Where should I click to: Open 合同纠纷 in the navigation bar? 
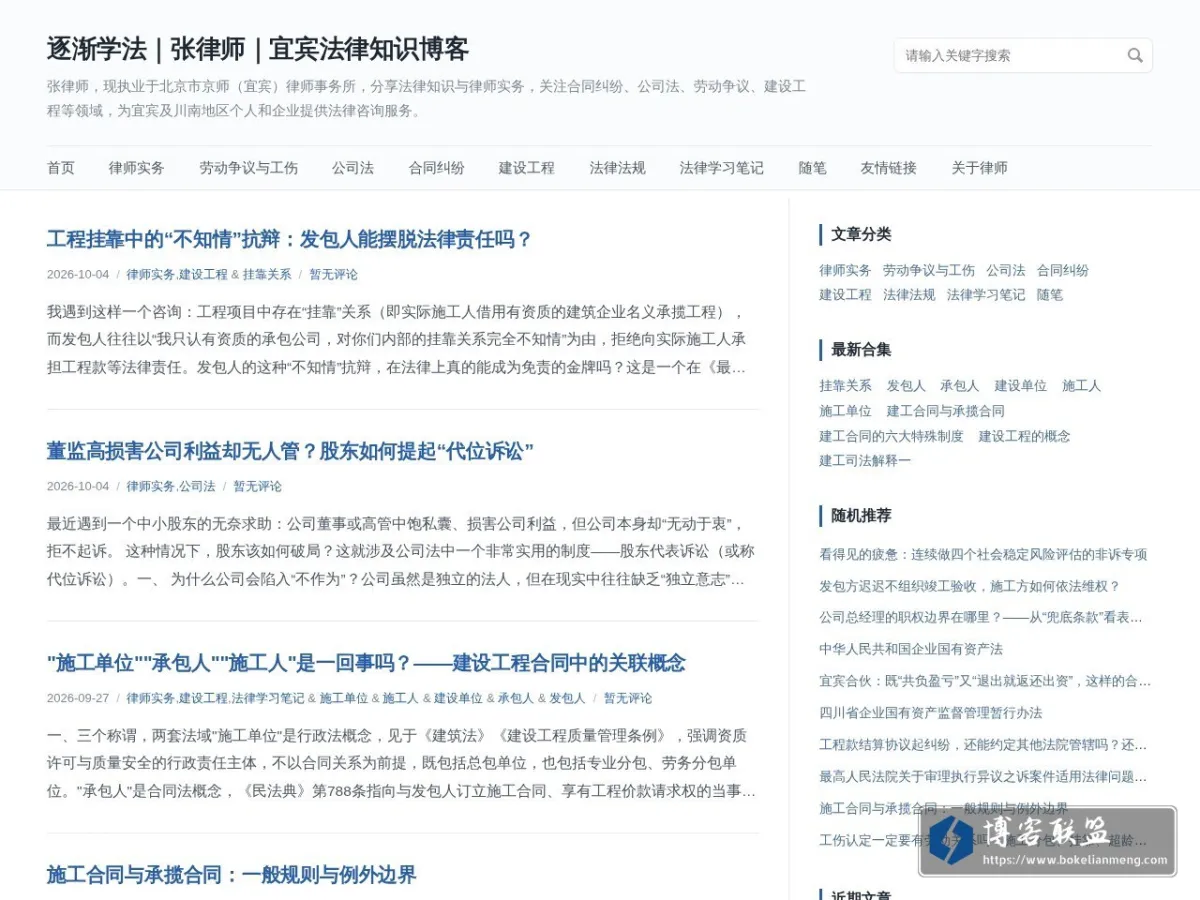436,168
